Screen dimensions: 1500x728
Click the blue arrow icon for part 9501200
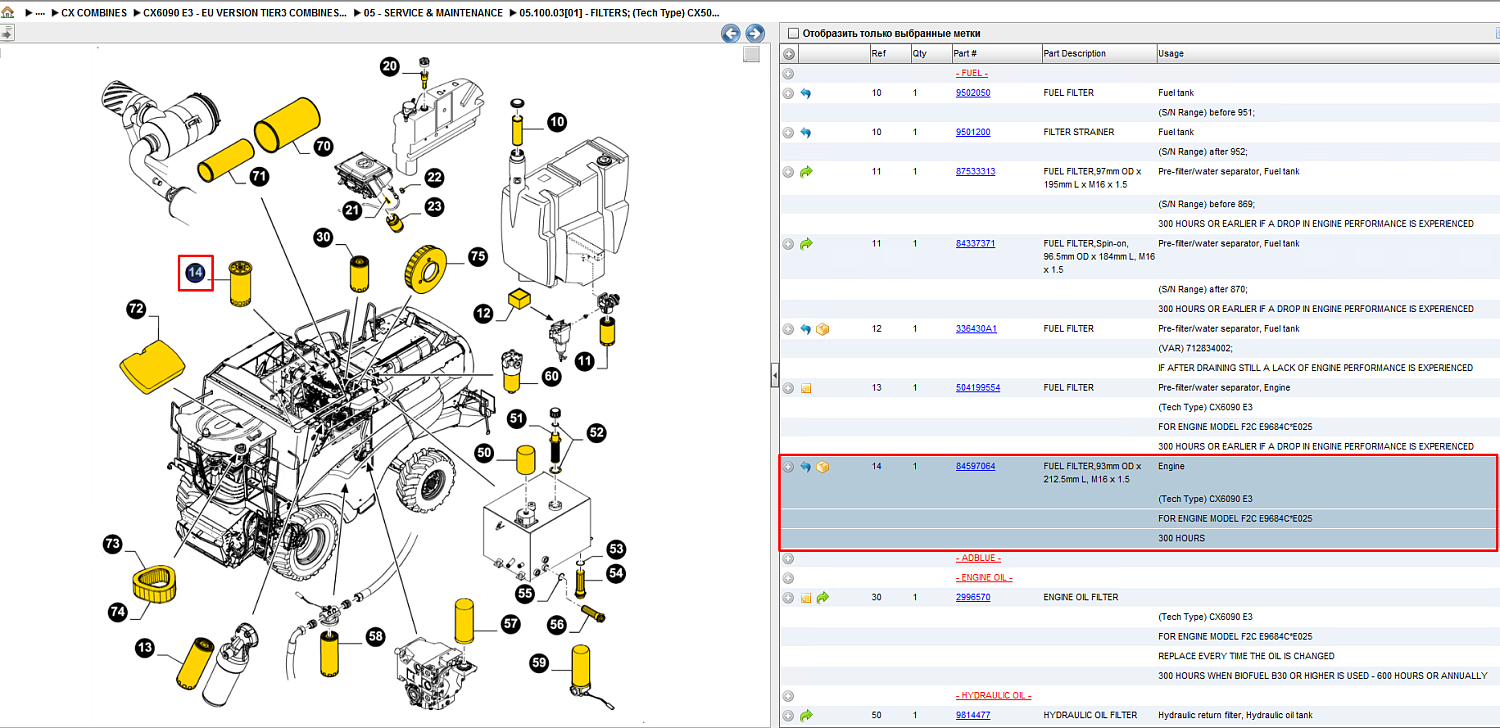point(806,132)
